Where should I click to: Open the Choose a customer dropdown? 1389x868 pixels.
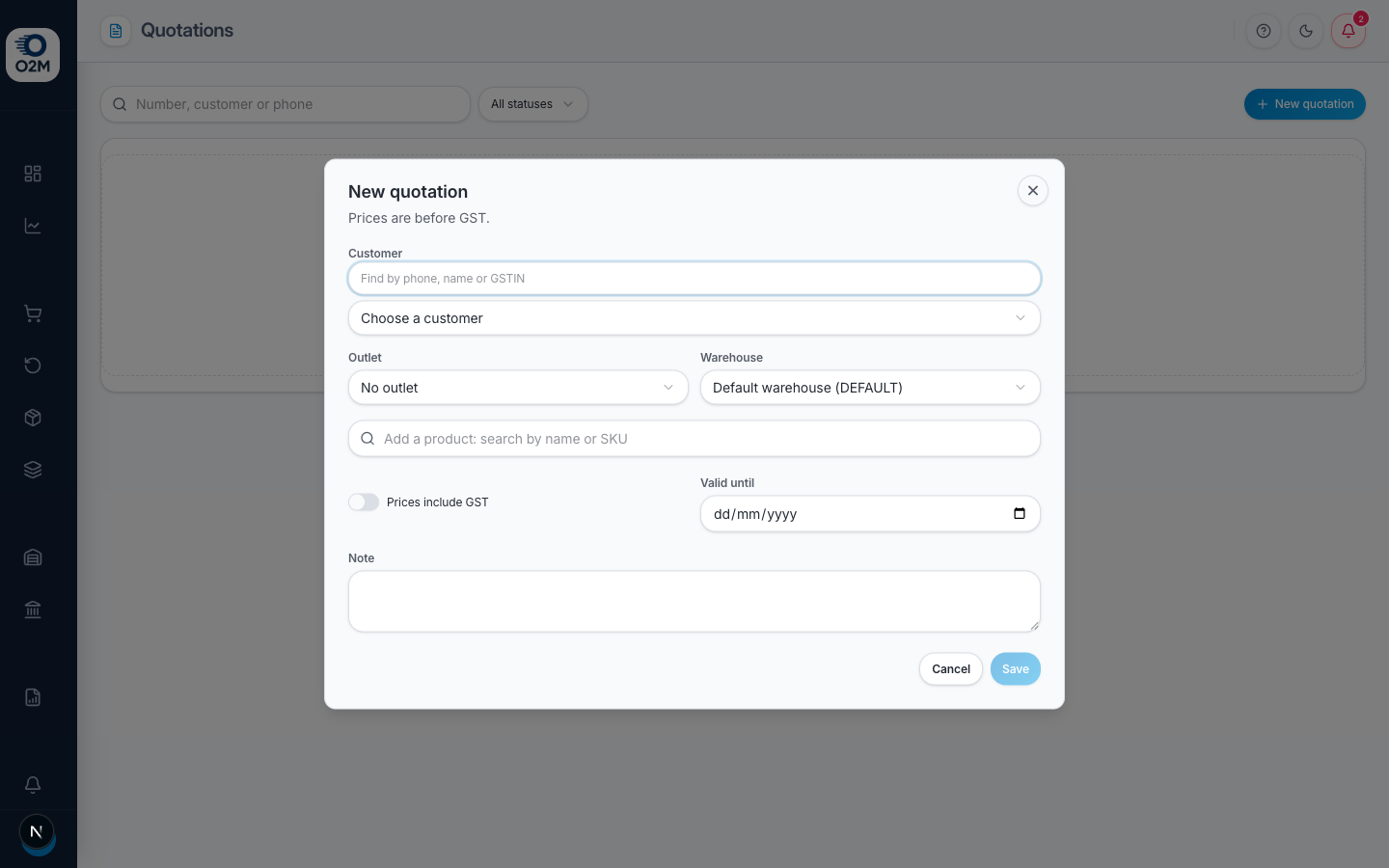point(694,318)
